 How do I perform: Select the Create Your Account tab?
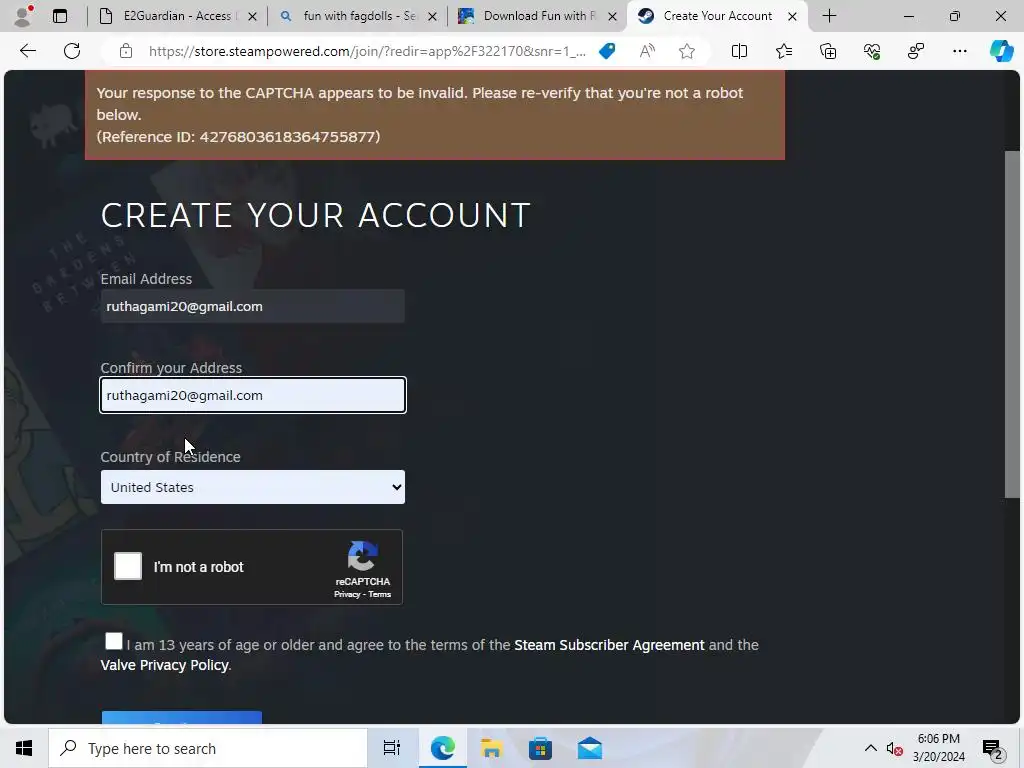coord(717,16)
